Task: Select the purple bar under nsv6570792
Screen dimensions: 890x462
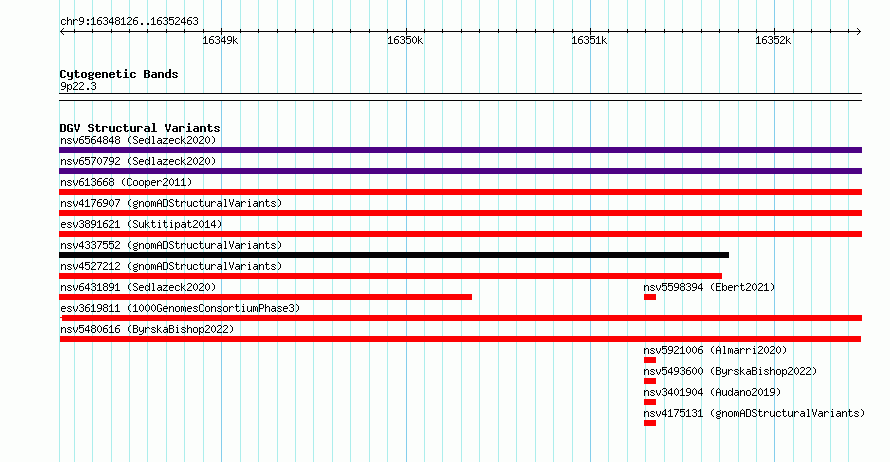Action: click(x=460, y=171)
